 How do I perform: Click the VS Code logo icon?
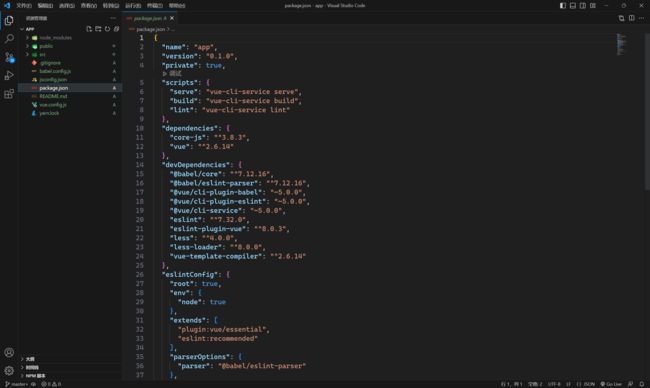7,5
